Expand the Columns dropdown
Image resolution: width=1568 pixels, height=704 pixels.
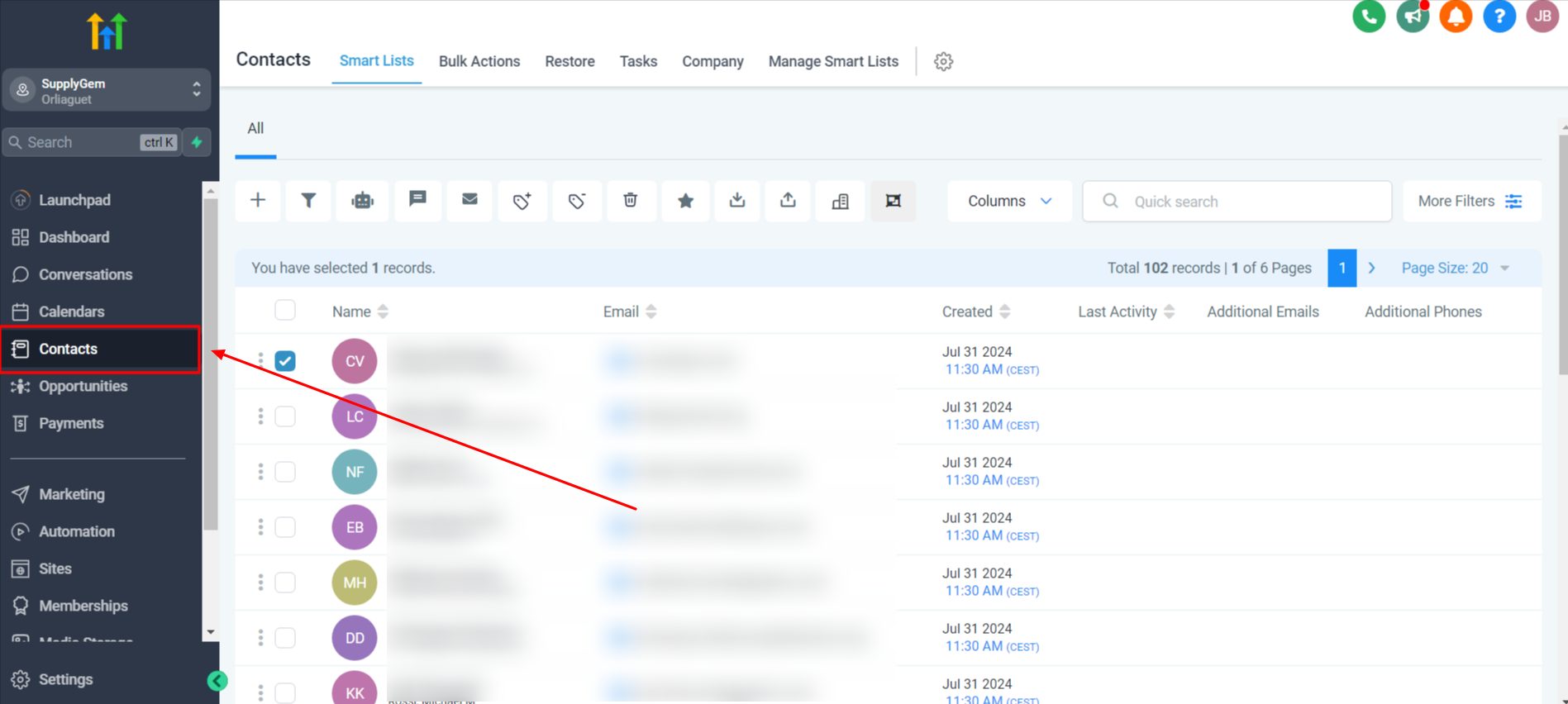pyautogui.click(x=1009, y=201)
